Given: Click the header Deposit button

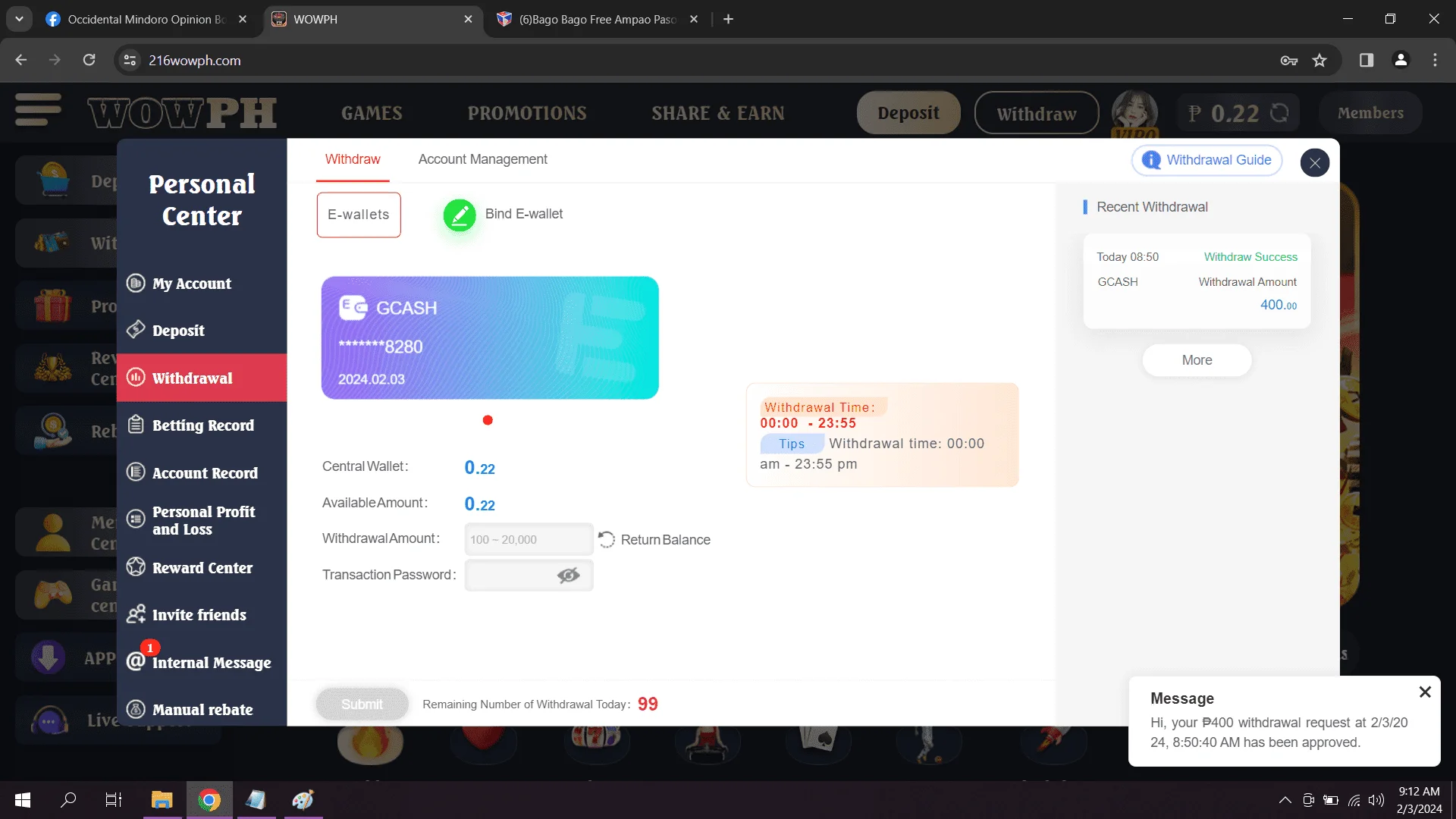Looking at the screenshot, I should [x=908, y=113].
